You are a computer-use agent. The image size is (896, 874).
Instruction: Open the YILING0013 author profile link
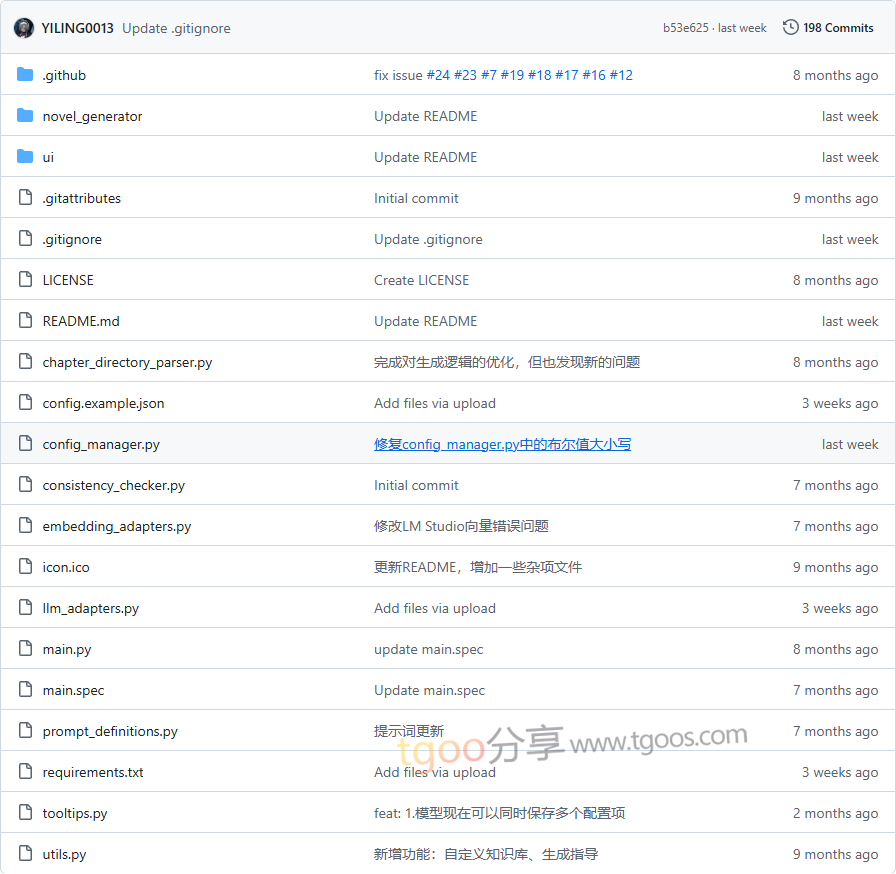tap(78, 28)
